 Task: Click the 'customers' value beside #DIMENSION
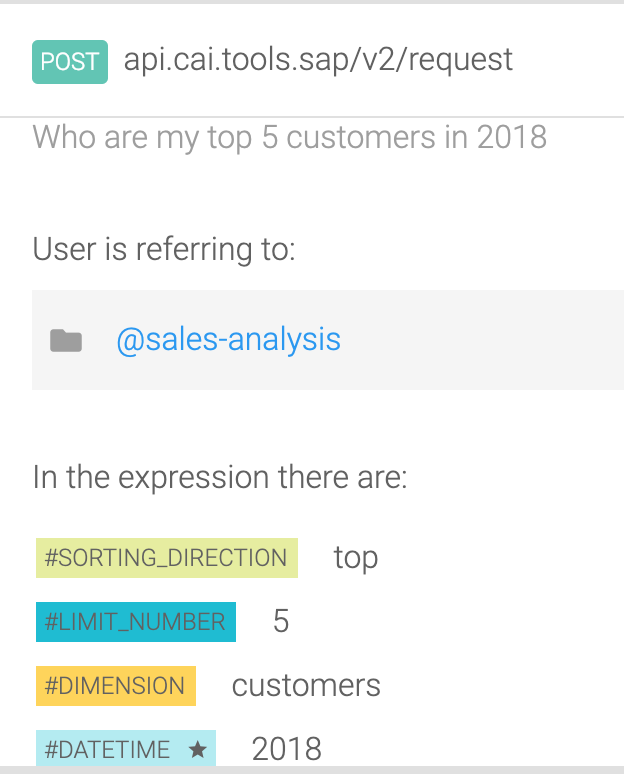coord(306,686)
